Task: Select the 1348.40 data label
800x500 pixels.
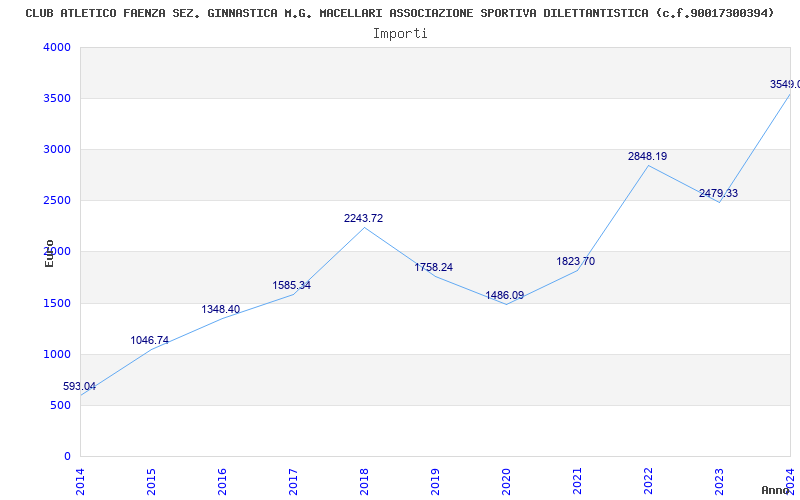Action: [x=220, y=309]
